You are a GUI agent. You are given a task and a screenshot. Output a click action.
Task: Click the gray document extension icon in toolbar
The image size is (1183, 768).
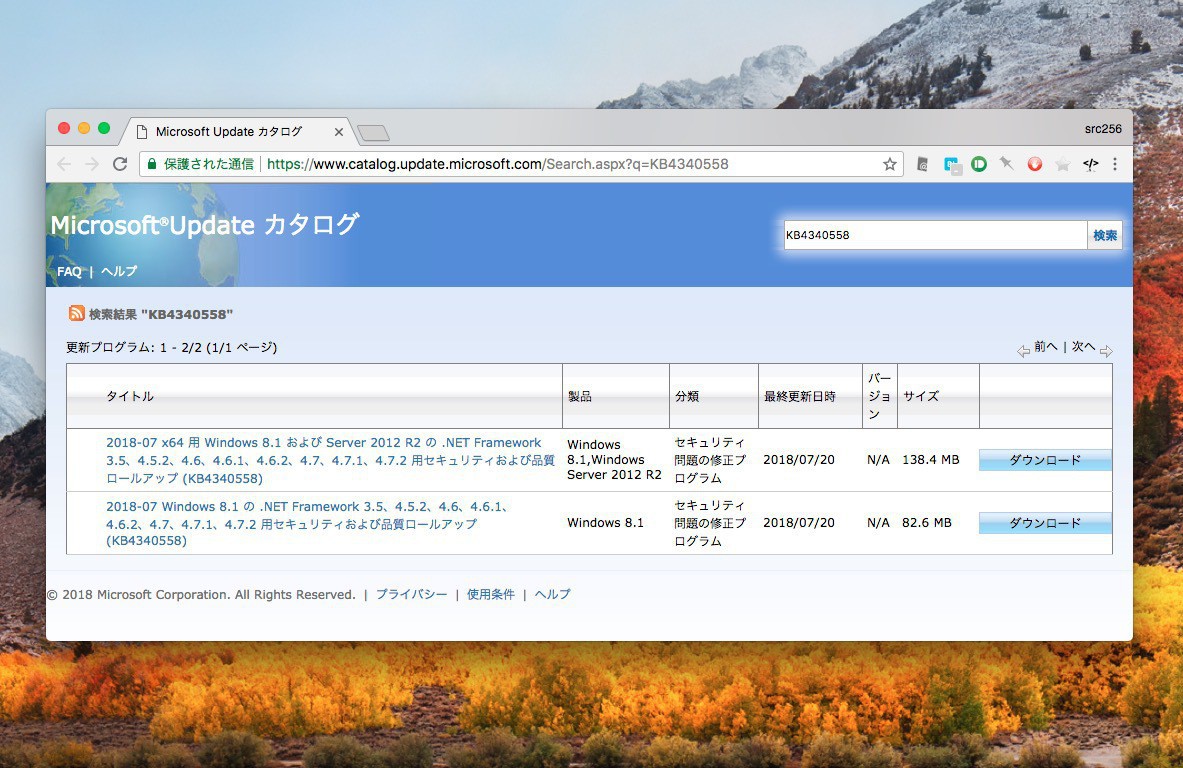[x=922, y=164]
